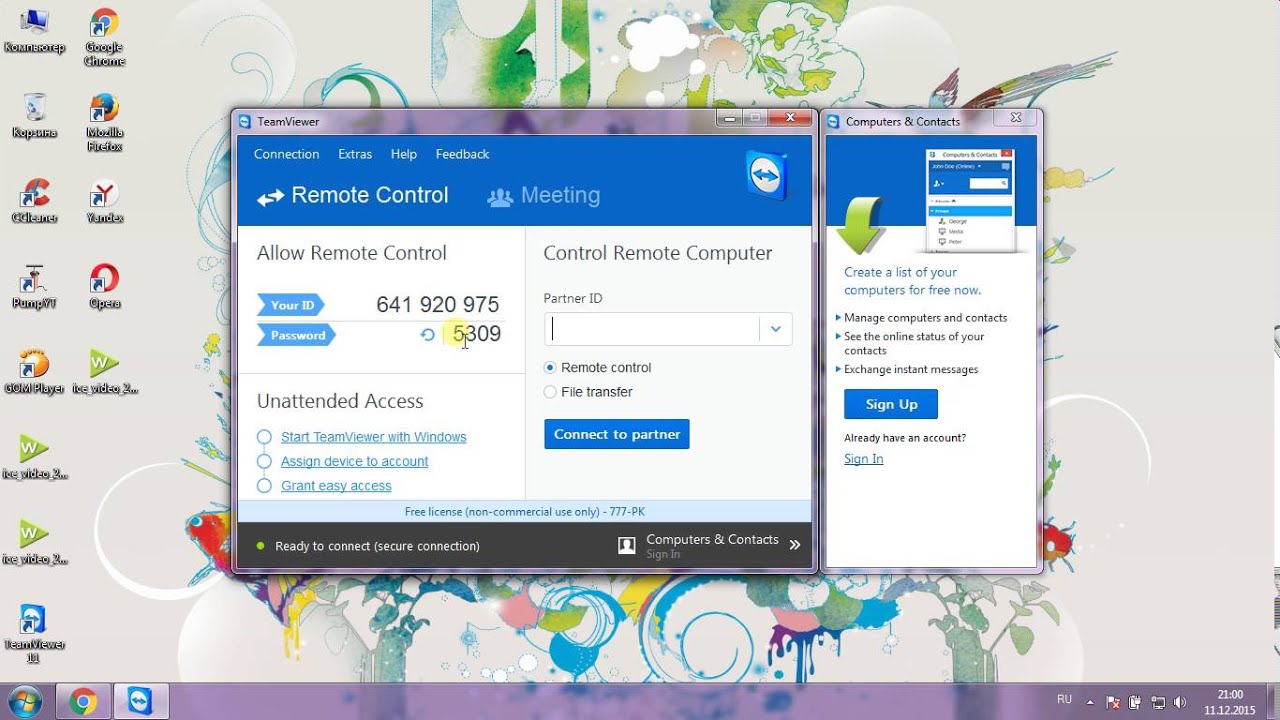Screen dimensions: 1280x720
Task: Open Computers & Contacts from the footer label
Action: [x=712, y=540]
